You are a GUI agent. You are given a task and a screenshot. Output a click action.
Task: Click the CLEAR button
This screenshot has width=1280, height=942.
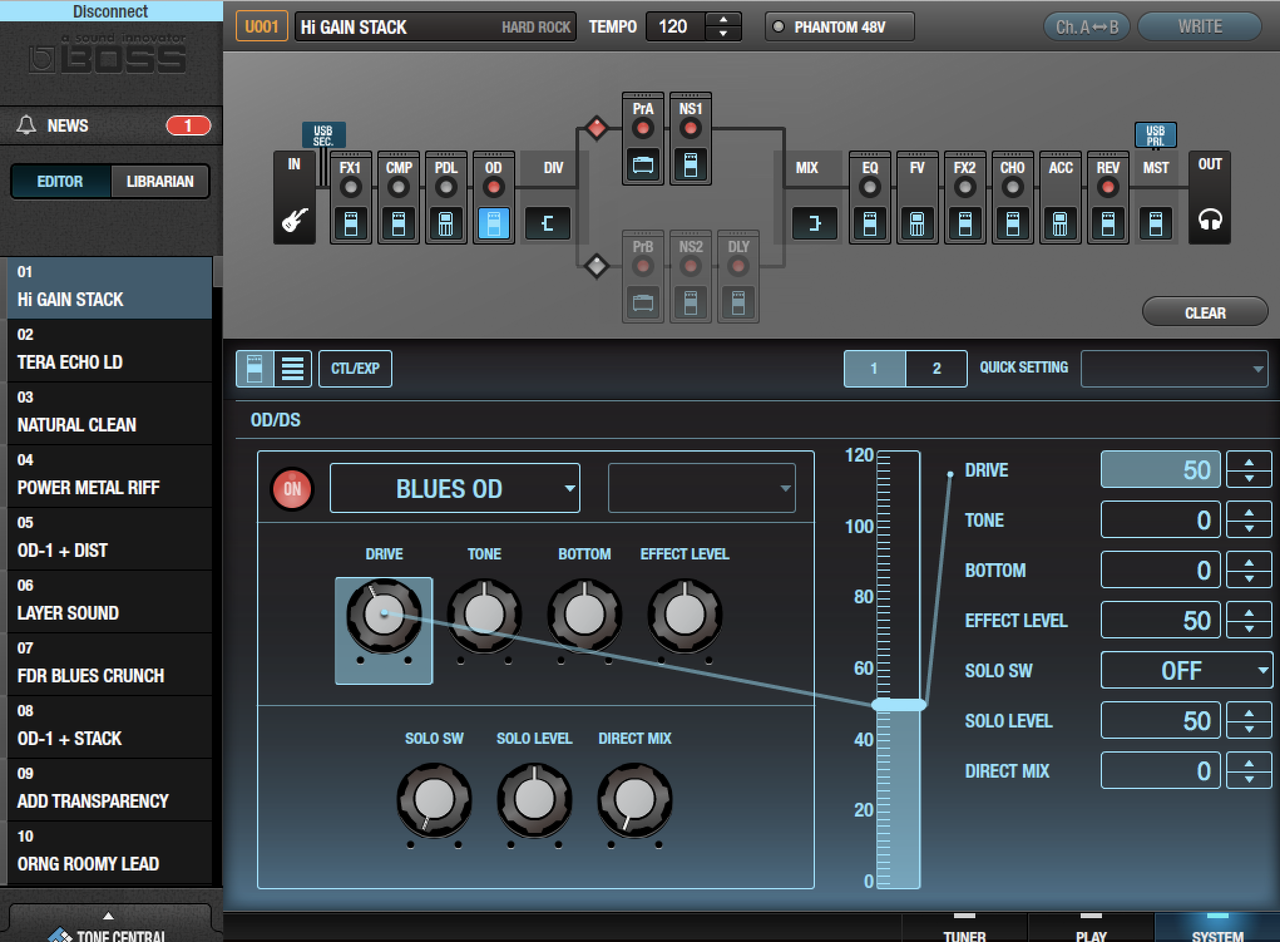(1205, 312)
